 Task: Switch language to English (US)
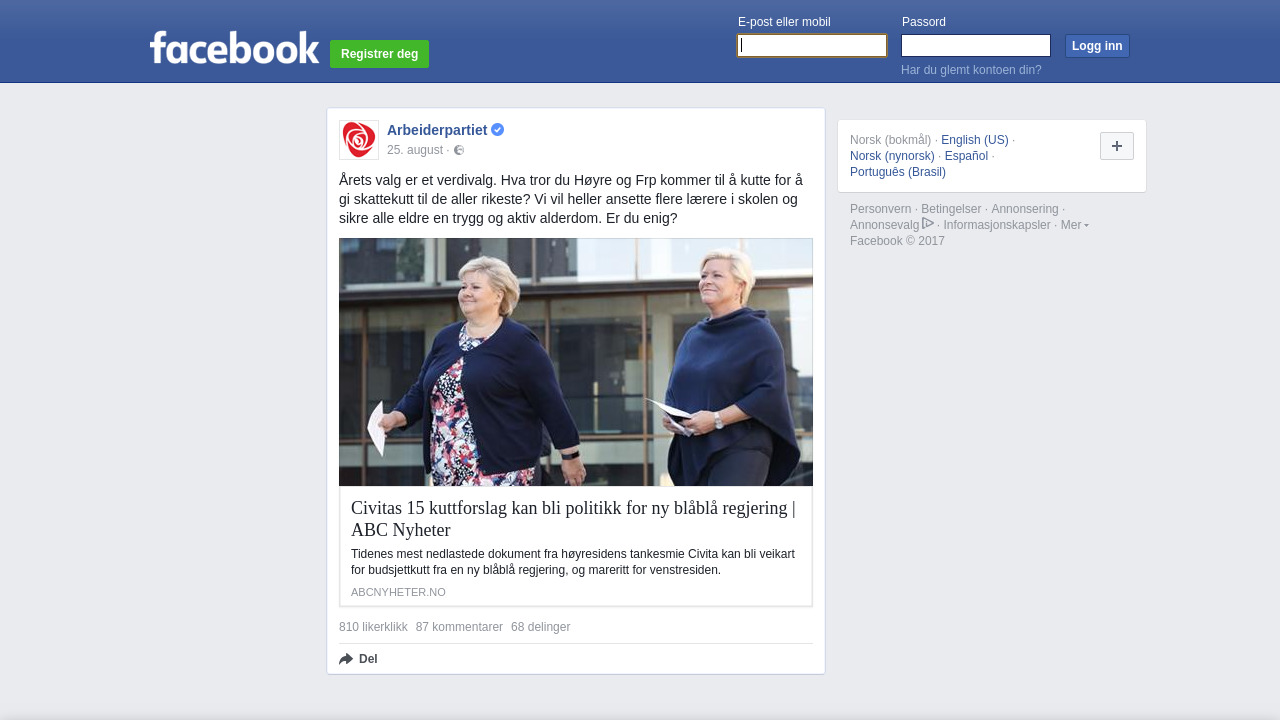975,140
